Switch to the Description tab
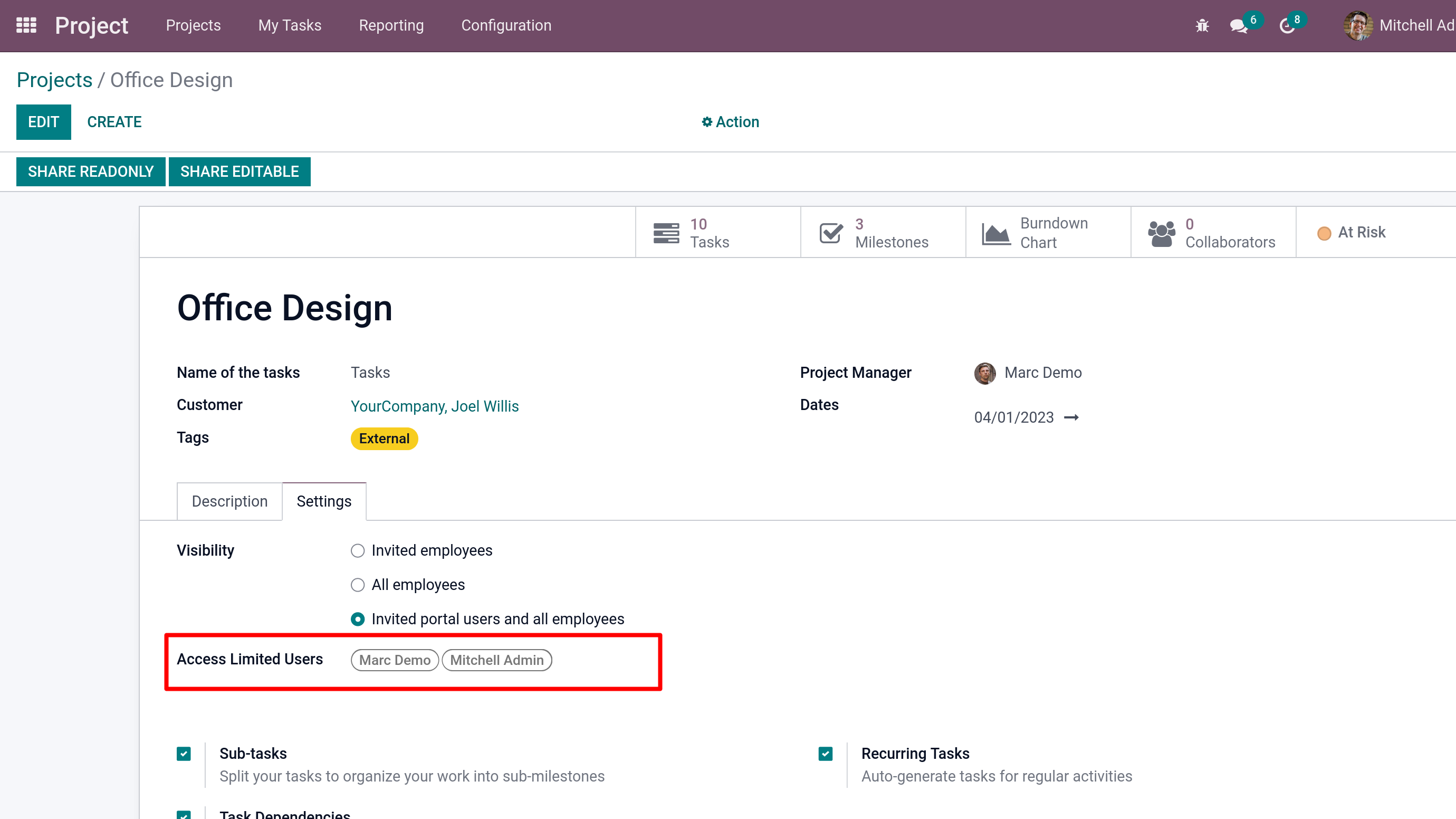Screen dimensions: 1456x819 pos(229,501)
